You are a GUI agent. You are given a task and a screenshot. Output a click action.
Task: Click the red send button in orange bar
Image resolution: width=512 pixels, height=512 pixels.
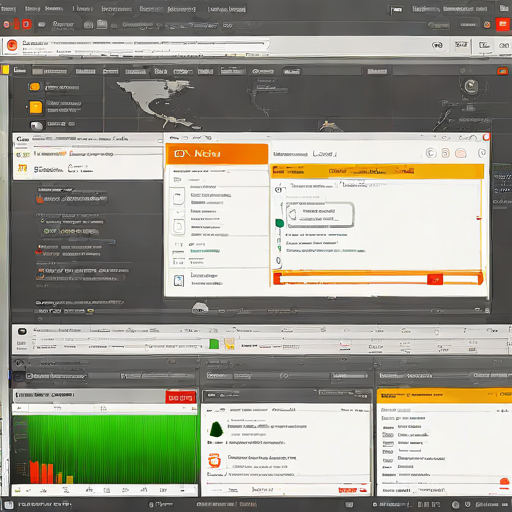click(x=435, y=279)
